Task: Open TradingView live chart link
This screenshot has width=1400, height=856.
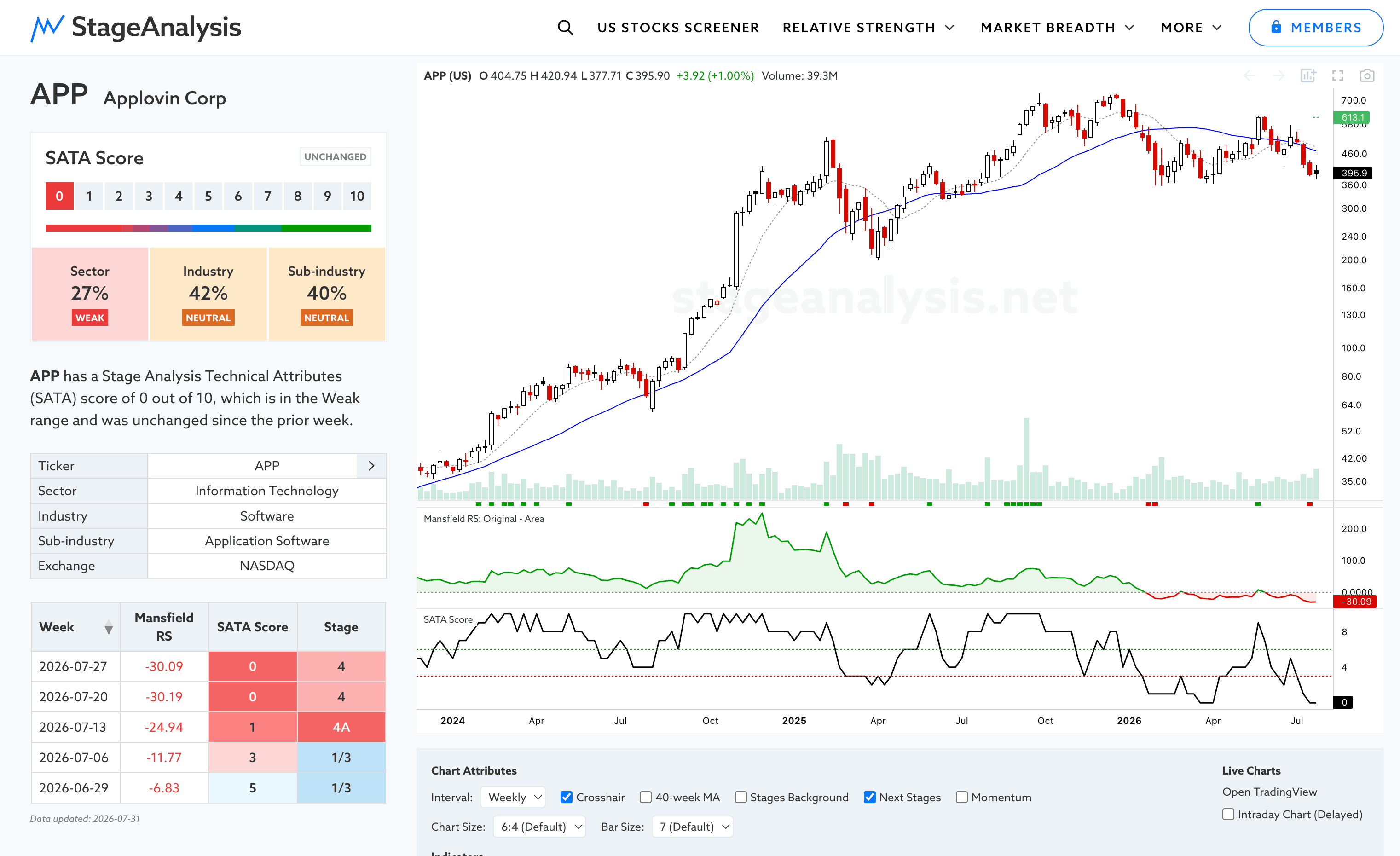Action: click(1269, 792)
